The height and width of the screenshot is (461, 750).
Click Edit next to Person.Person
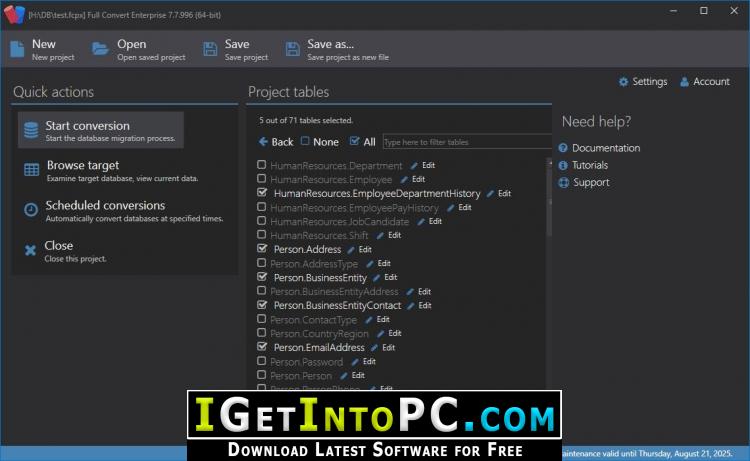click(358, 376)
